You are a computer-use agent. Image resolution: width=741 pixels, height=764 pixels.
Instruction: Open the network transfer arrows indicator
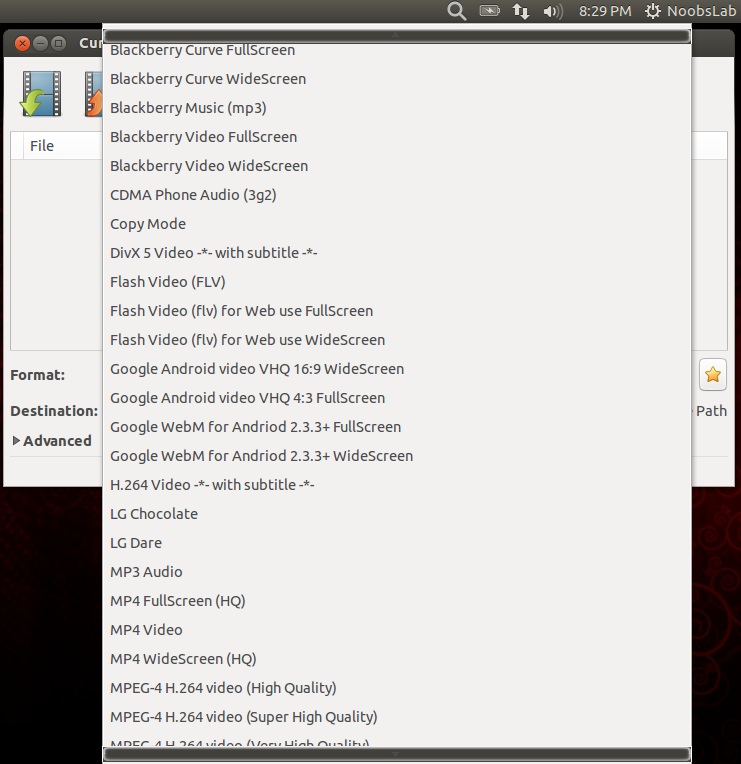tap(521, 11)
